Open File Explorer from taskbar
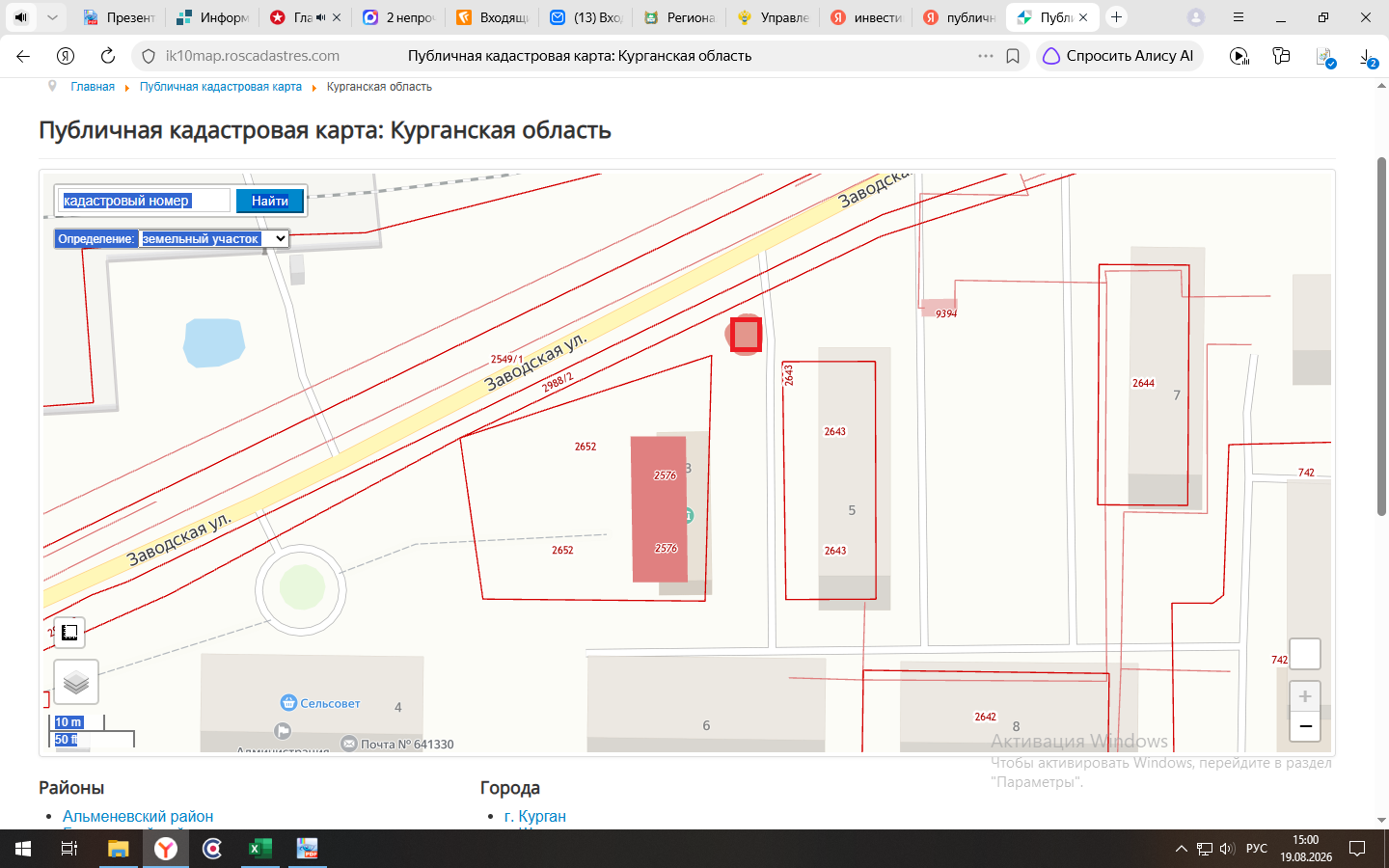 [118, 849]
